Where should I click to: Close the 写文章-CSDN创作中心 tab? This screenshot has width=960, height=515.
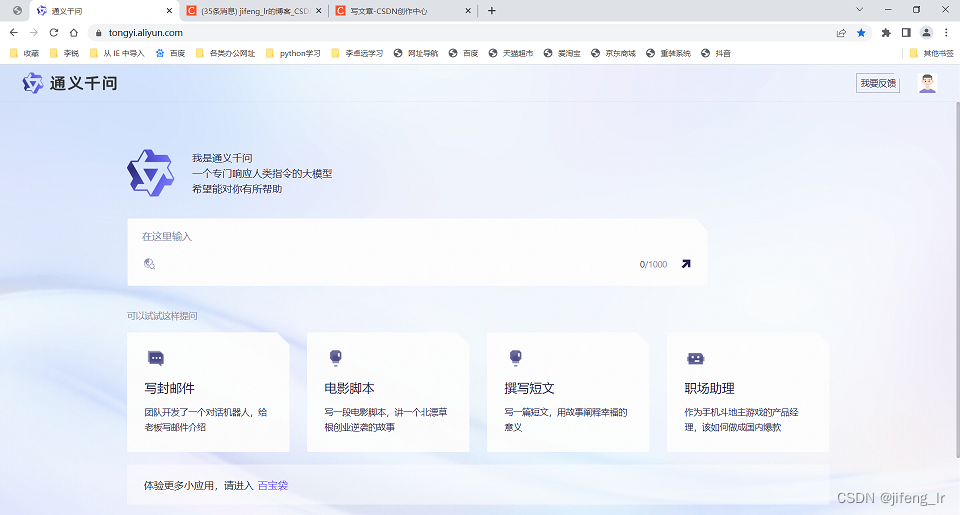click(468, 11)
